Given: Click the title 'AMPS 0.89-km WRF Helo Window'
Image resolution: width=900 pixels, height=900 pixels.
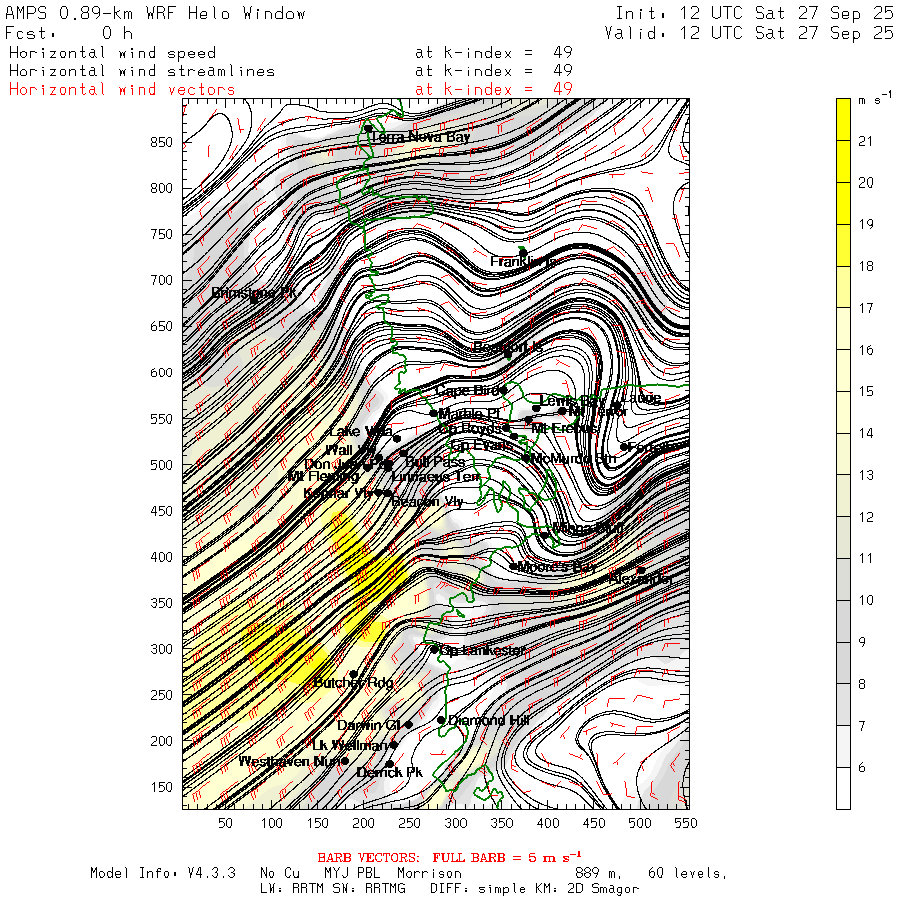Looking at the screenshot, I should click(155, 14).
